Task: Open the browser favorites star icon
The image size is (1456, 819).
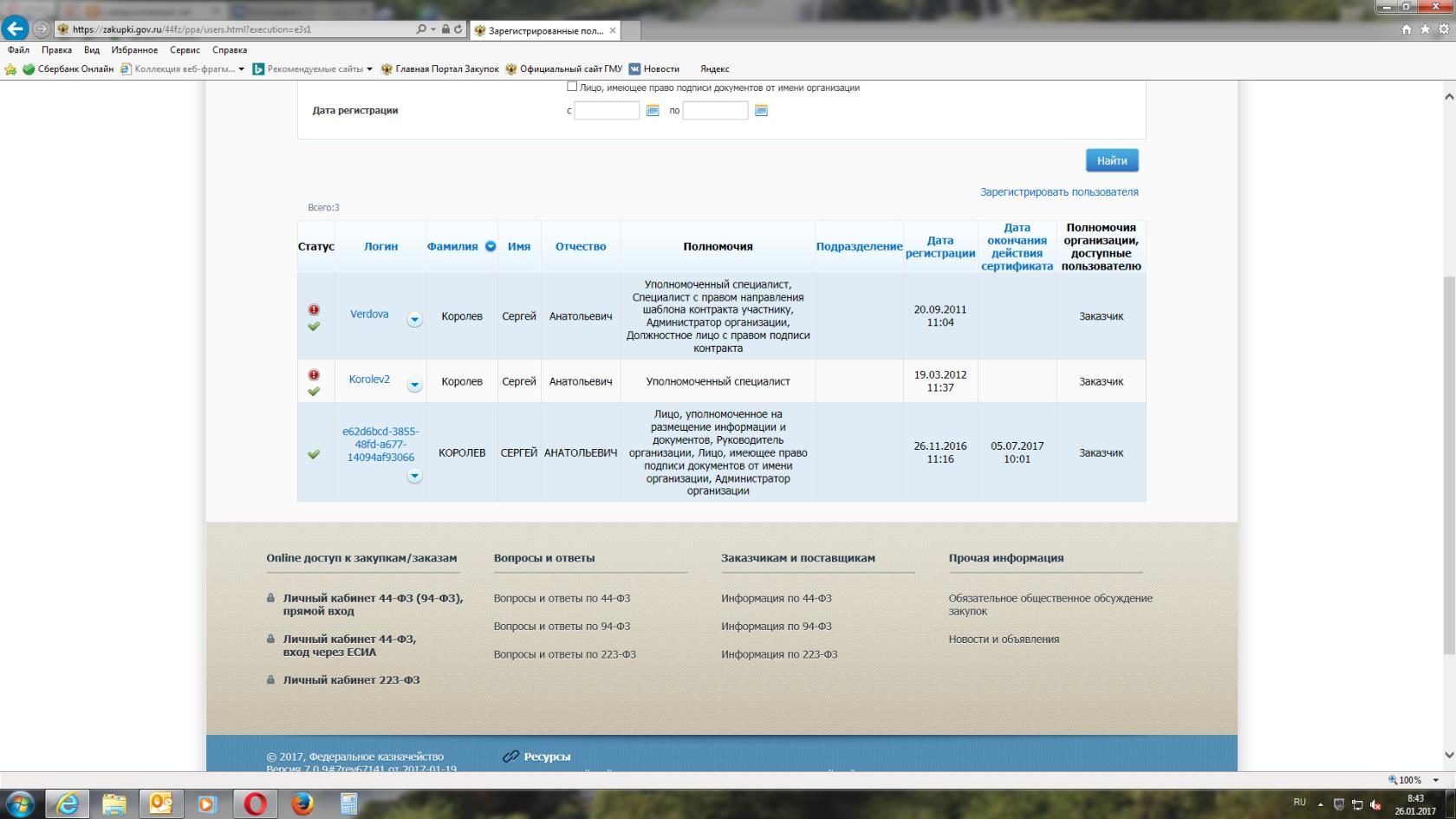Action: tap(1425, 29)
